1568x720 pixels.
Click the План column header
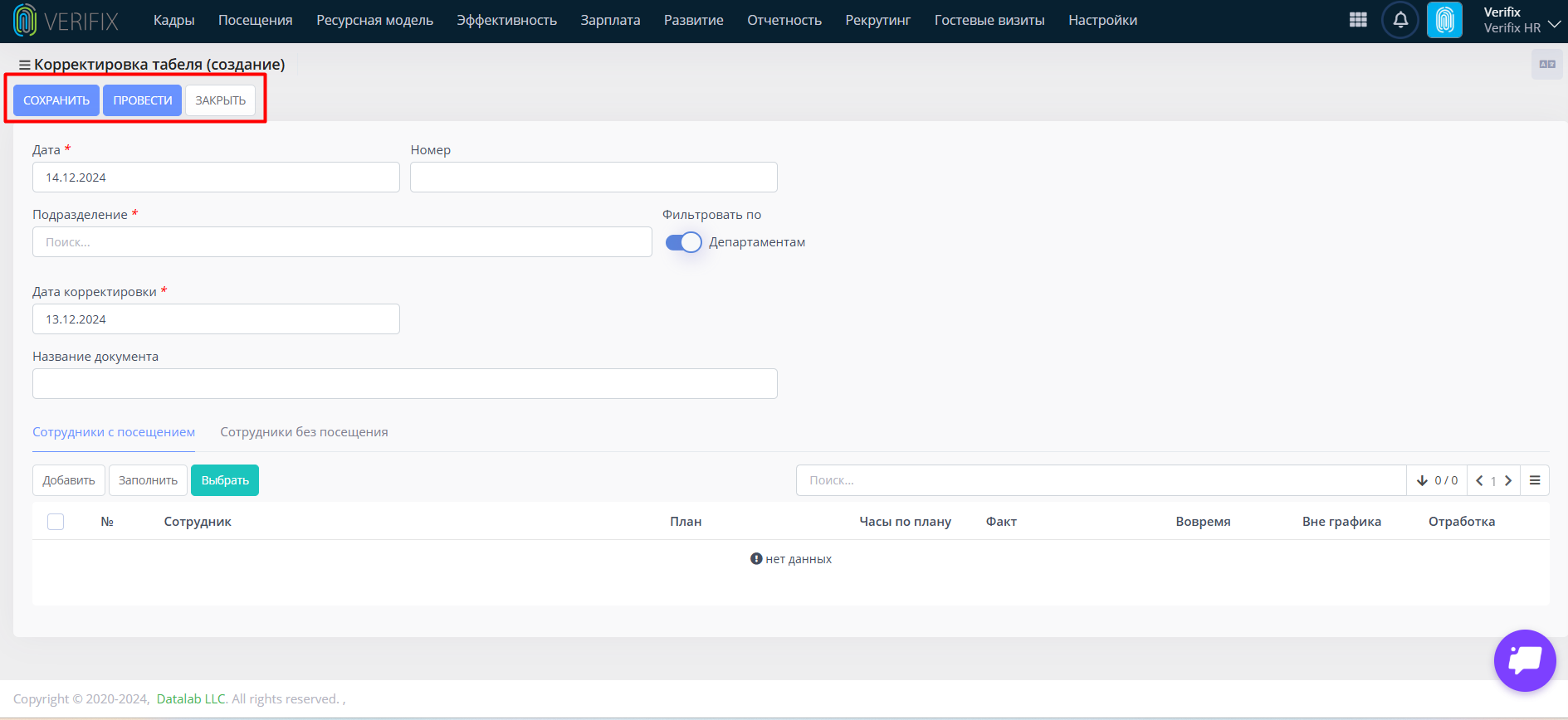coord(686,522)
